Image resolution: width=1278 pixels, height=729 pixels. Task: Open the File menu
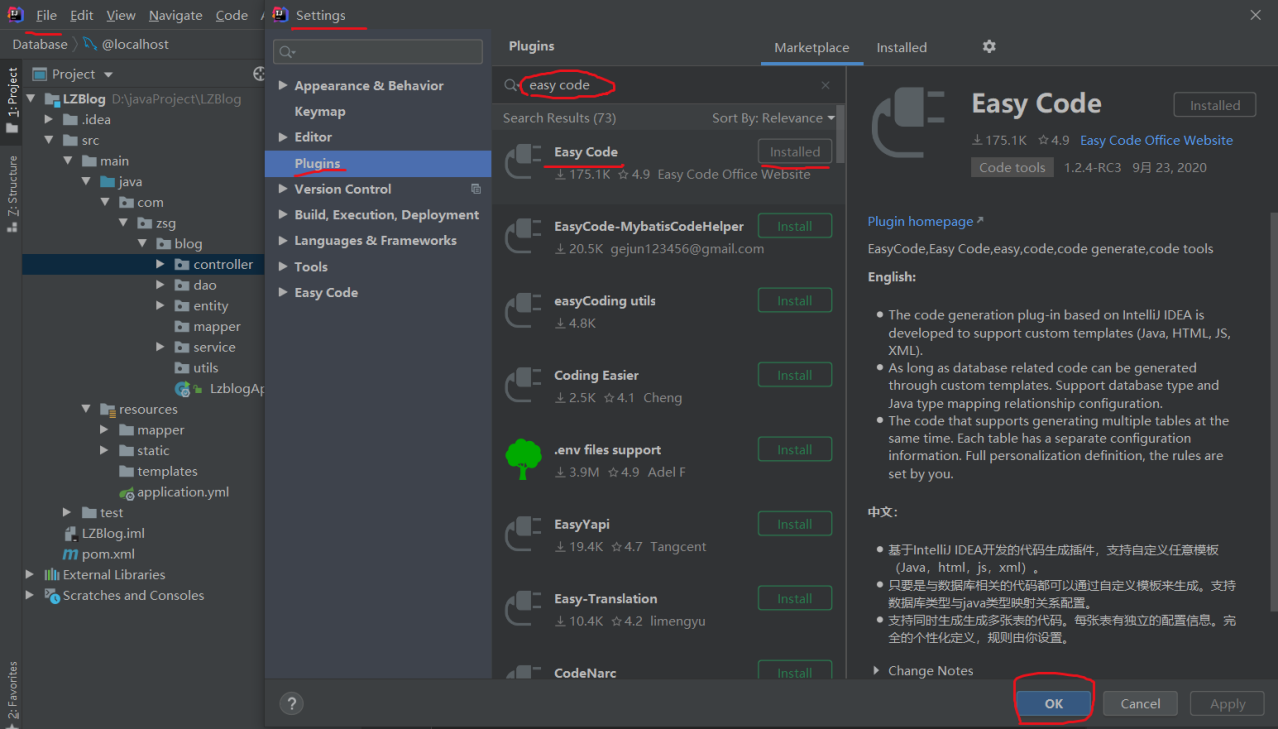coord(46,15)
